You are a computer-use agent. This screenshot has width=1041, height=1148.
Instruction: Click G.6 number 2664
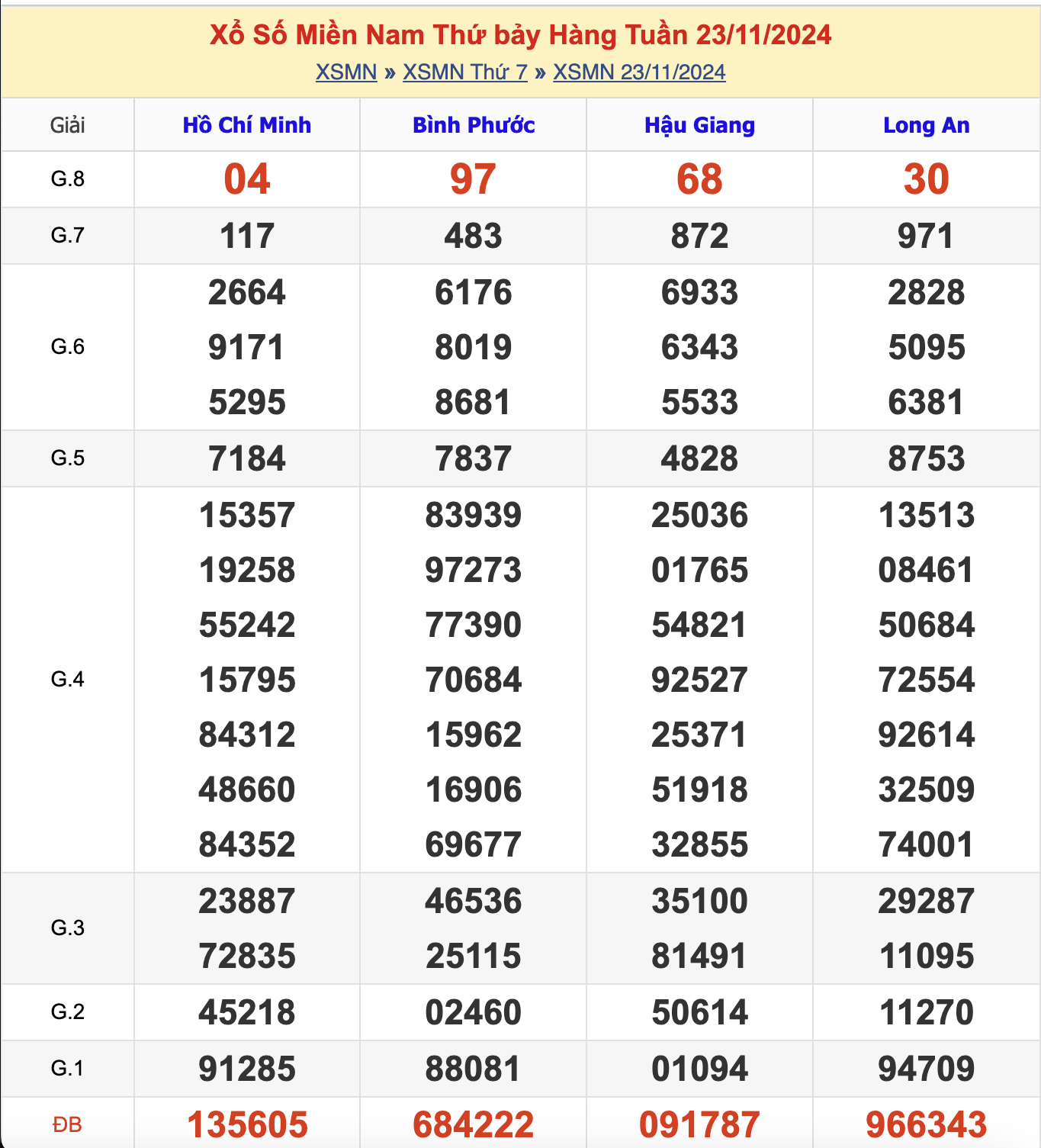click(247, 292)
